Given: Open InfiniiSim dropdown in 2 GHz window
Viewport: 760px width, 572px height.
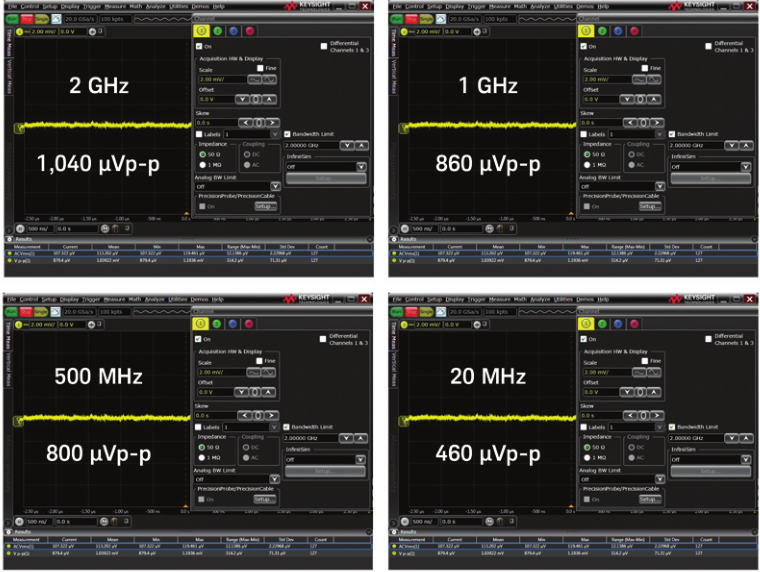Looking at the screenshot, I should tap(361, 167).
